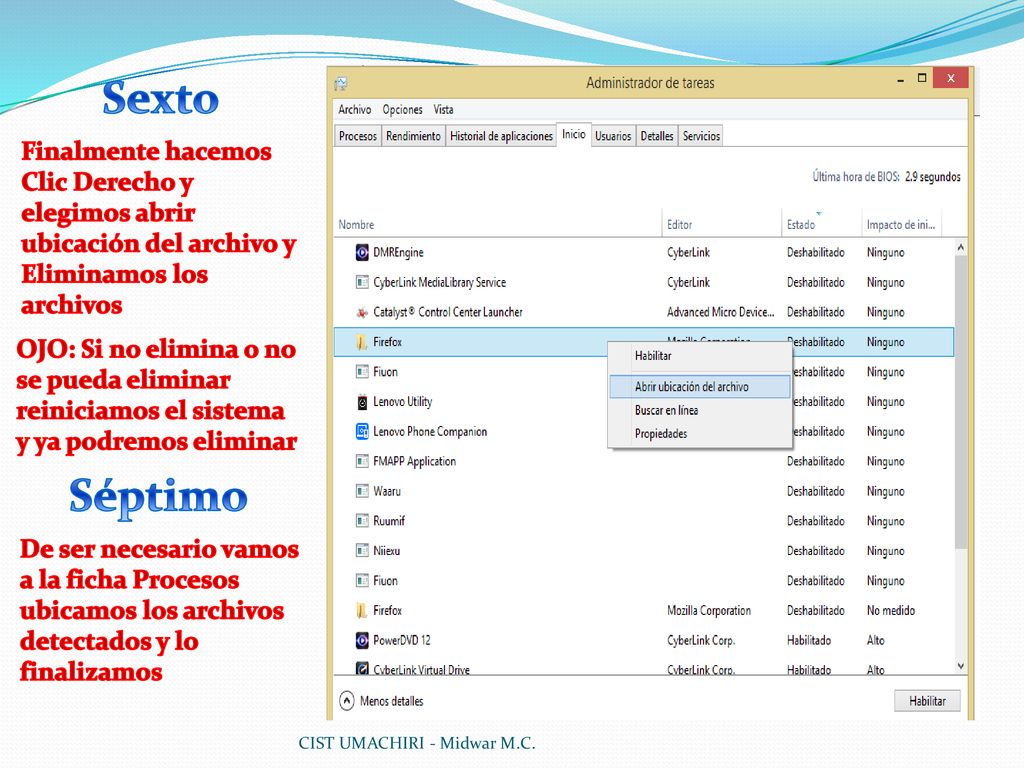Click the Lenovo Utility icon

pyautogui.click(x=362, y=402)
